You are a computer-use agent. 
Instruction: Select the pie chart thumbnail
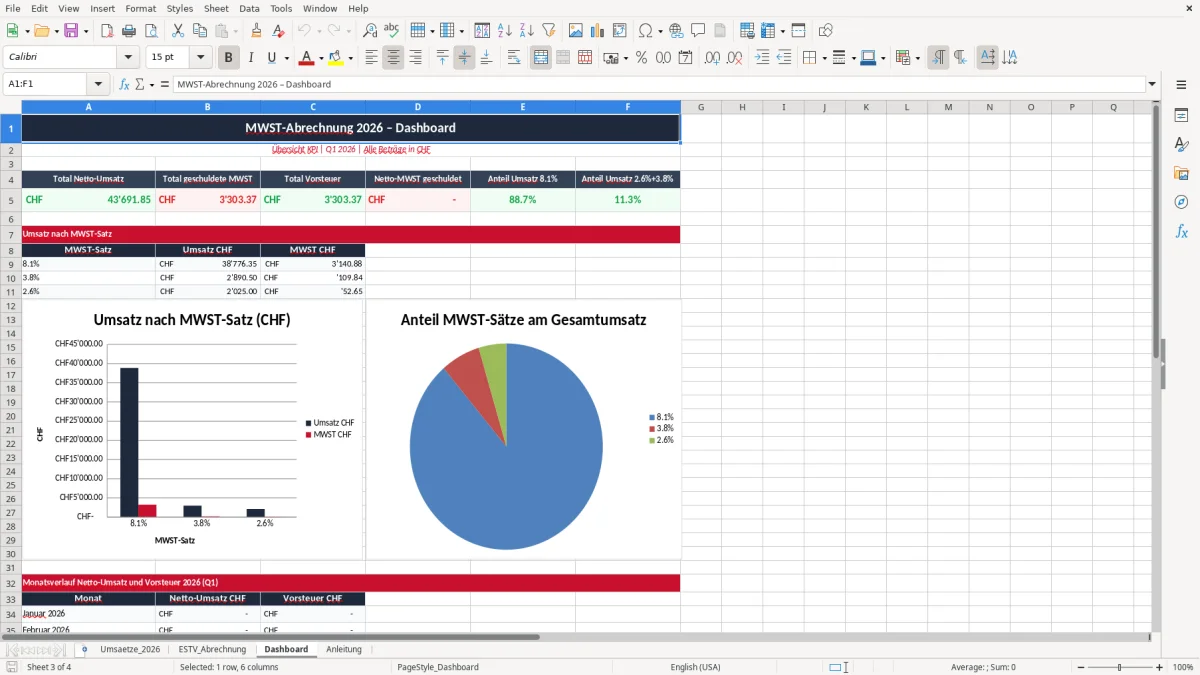click(524, 430)
